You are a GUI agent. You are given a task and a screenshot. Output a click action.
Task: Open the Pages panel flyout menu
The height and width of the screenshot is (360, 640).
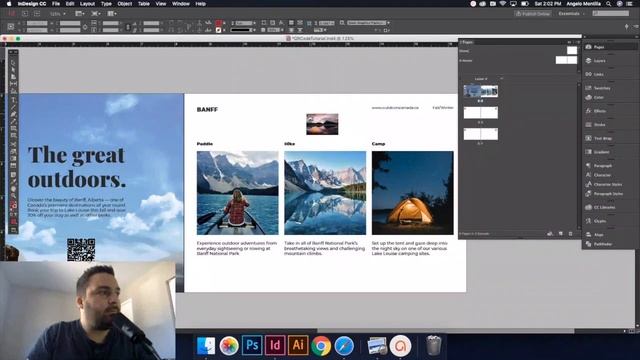(578, 42)
